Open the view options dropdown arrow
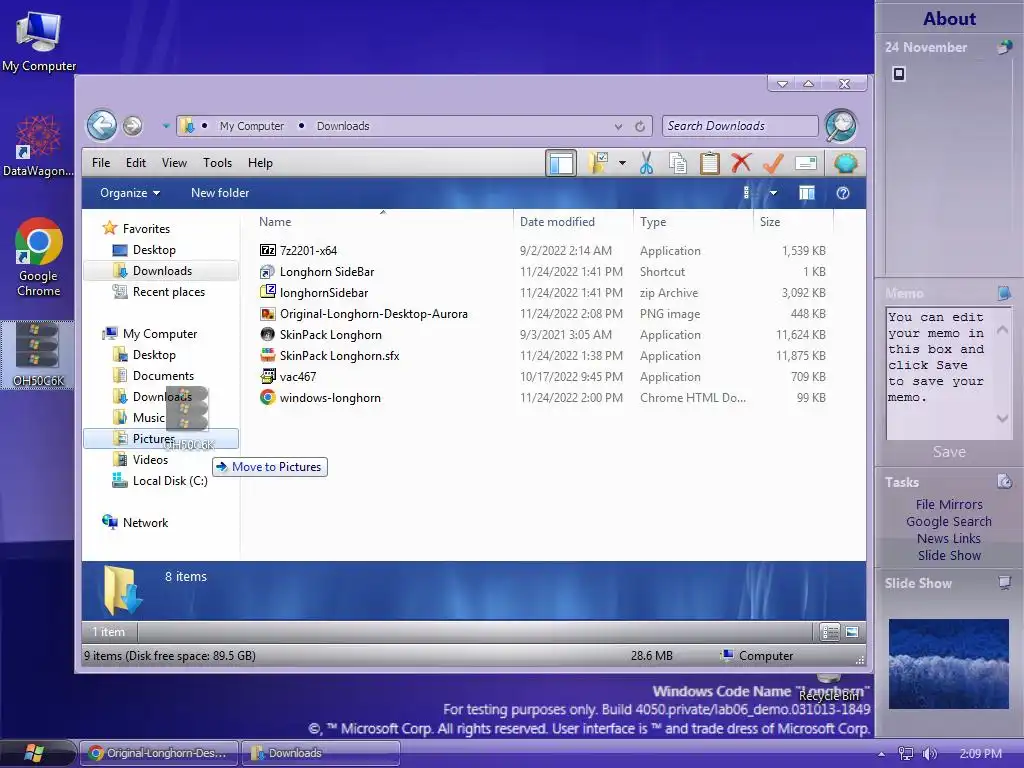This screenshot has height=768, width=1024. (773, 193)
